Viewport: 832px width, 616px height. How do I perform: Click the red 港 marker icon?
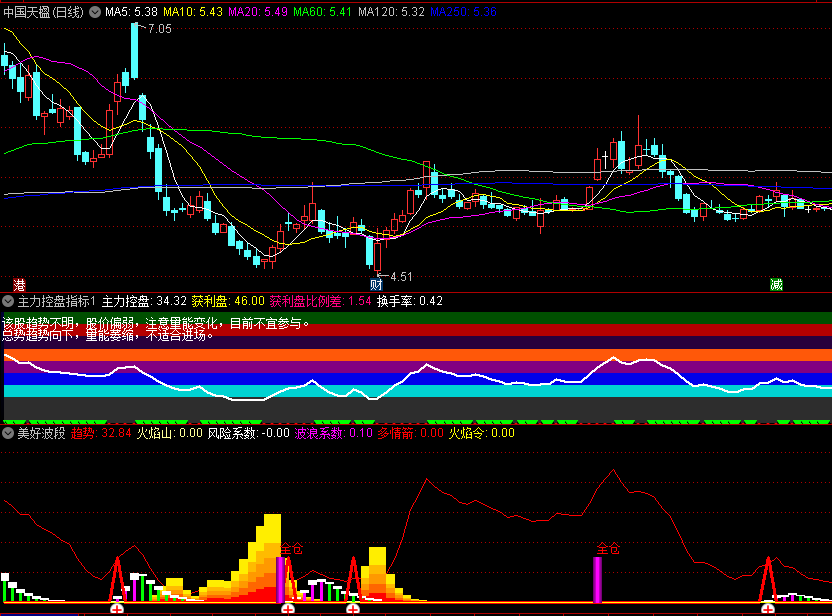(x=20, y=285)
